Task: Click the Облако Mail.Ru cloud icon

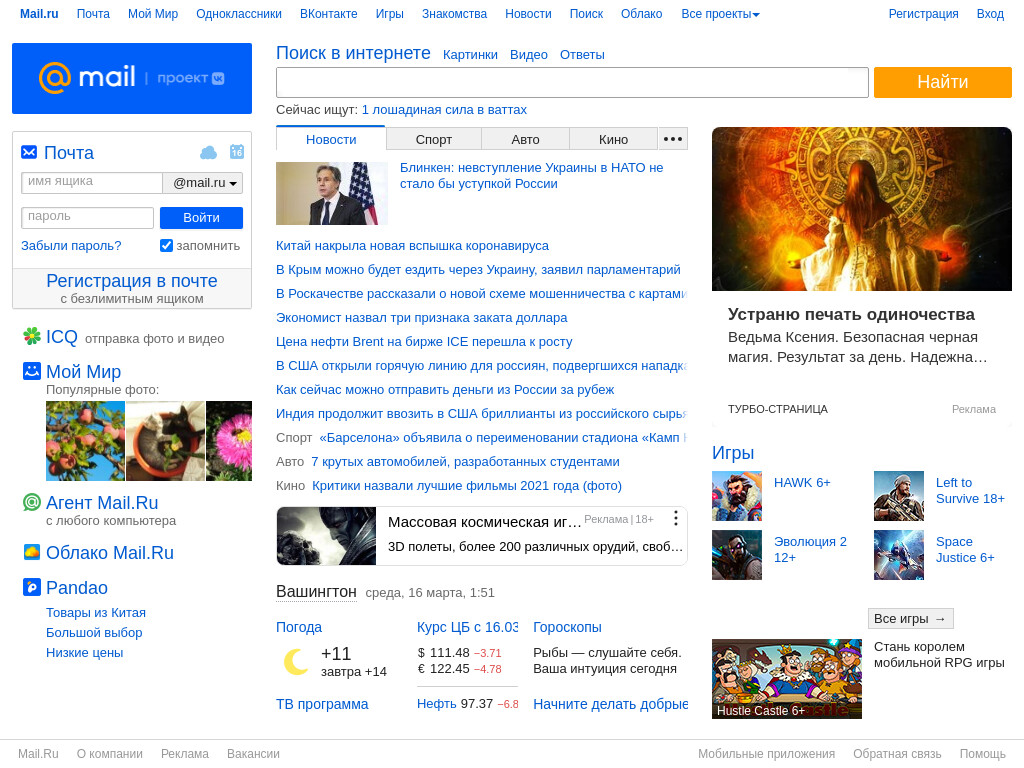Action: pos(32,552)
